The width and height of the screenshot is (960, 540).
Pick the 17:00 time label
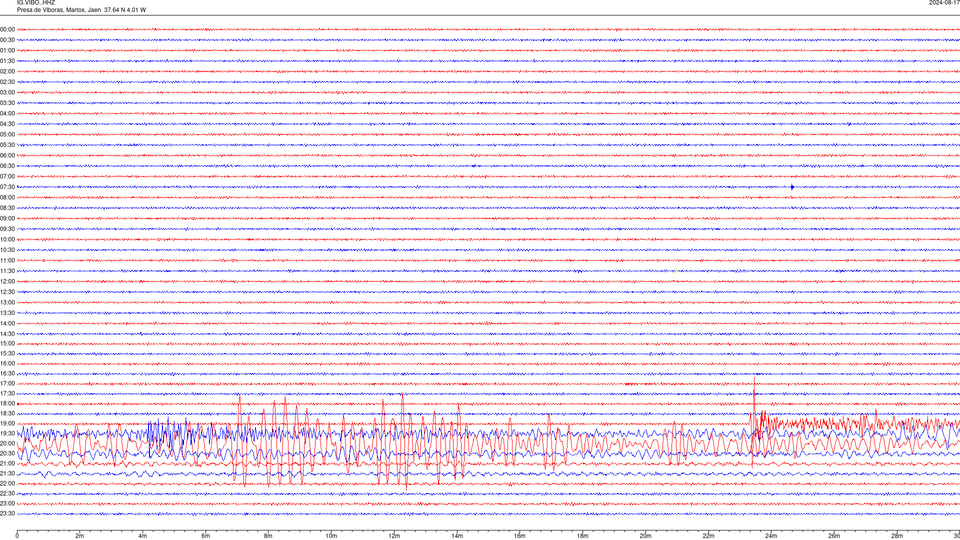coord(7,384)
